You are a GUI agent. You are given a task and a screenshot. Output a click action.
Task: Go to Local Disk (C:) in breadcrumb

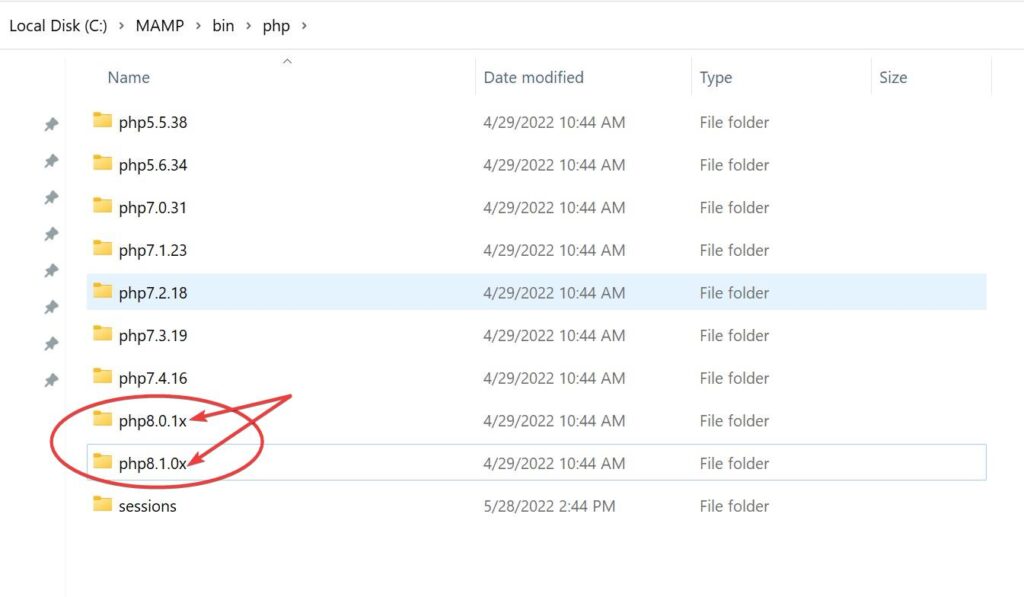coord(58,25)
